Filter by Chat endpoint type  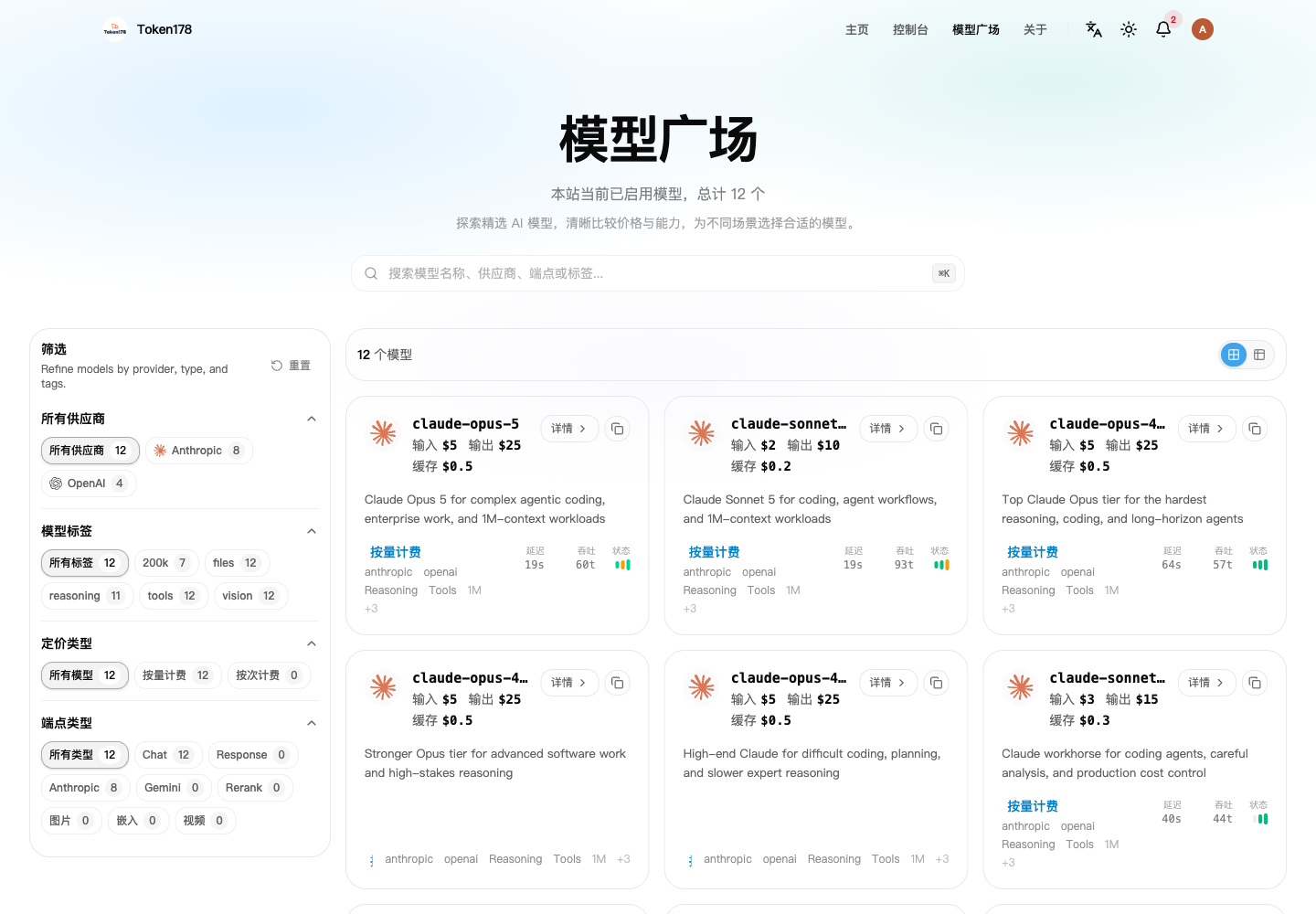click(167, 755)
